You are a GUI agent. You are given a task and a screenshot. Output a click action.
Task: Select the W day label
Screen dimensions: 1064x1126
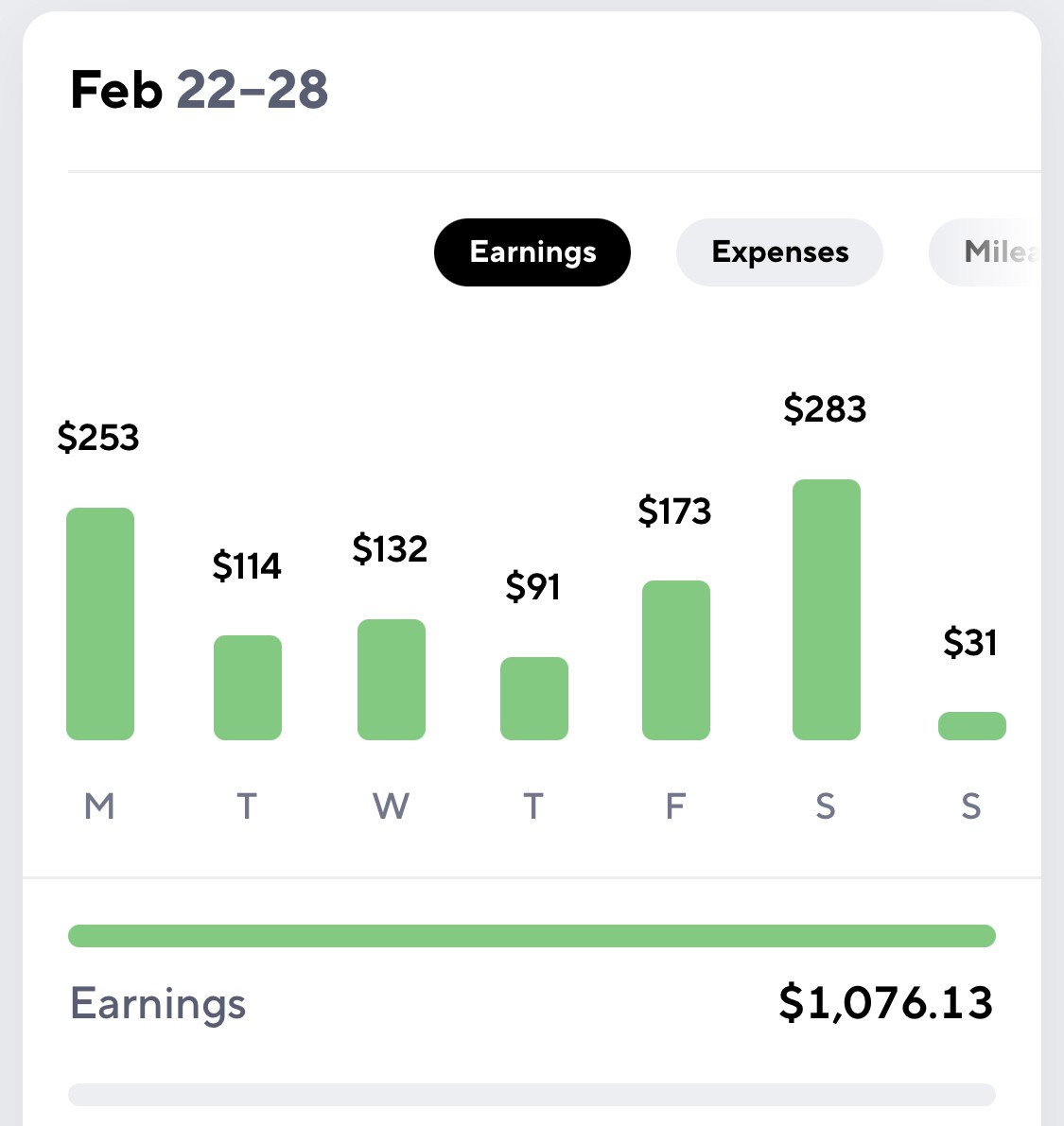point(391,806)
